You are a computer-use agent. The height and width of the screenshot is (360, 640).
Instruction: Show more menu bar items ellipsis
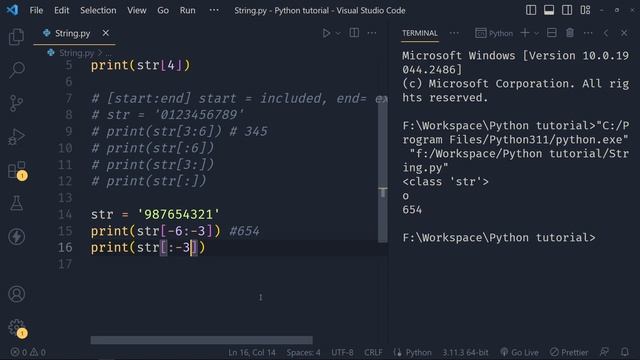pos(214,10)
